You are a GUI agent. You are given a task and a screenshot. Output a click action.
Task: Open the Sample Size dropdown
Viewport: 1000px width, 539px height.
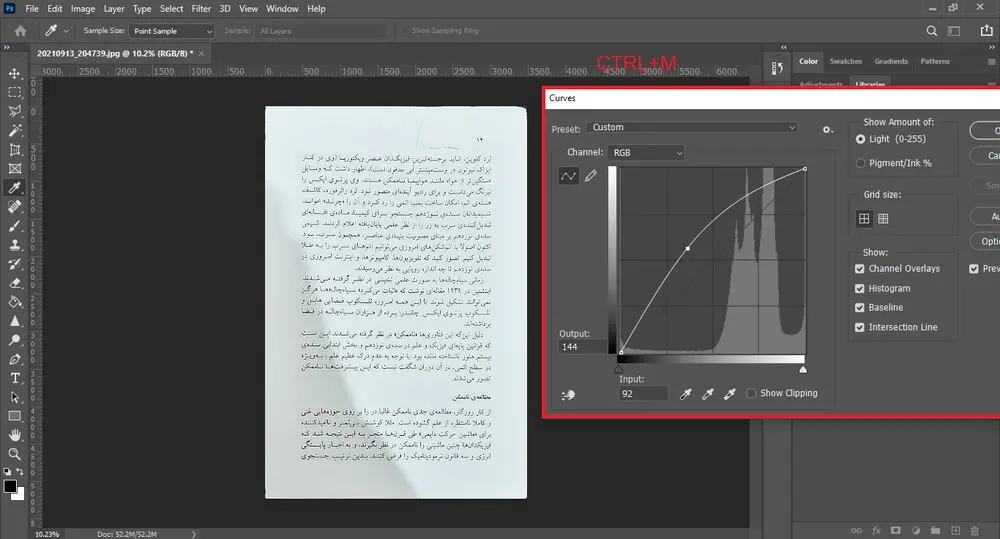point(172,31)
